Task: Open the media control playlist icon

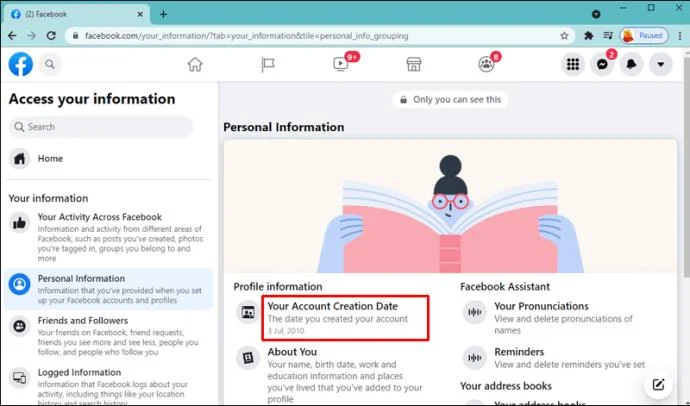Action: click(x=608, y=36)
